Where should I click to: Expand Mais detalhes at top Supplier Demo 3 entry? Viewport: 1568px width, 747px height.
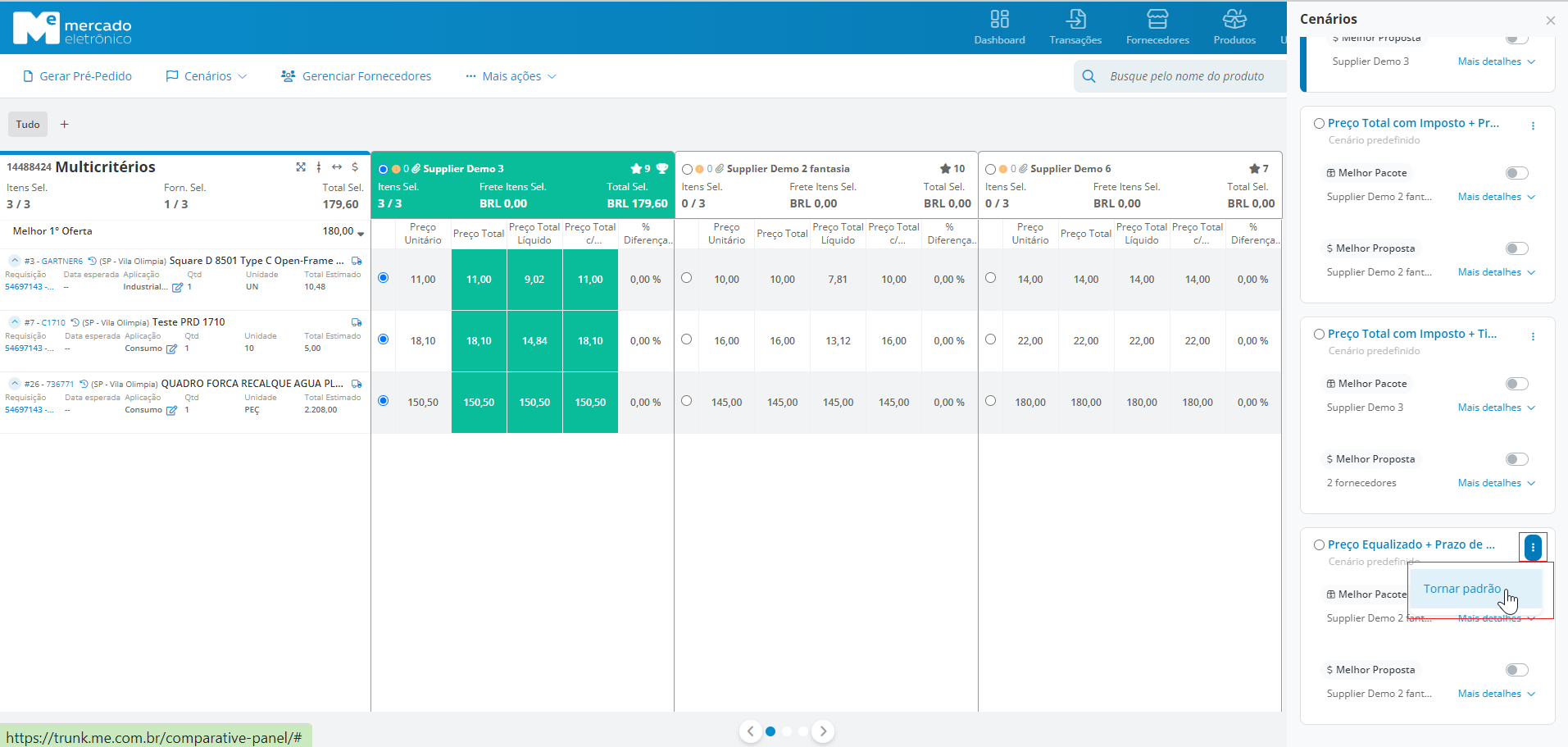coord(1496,61)
